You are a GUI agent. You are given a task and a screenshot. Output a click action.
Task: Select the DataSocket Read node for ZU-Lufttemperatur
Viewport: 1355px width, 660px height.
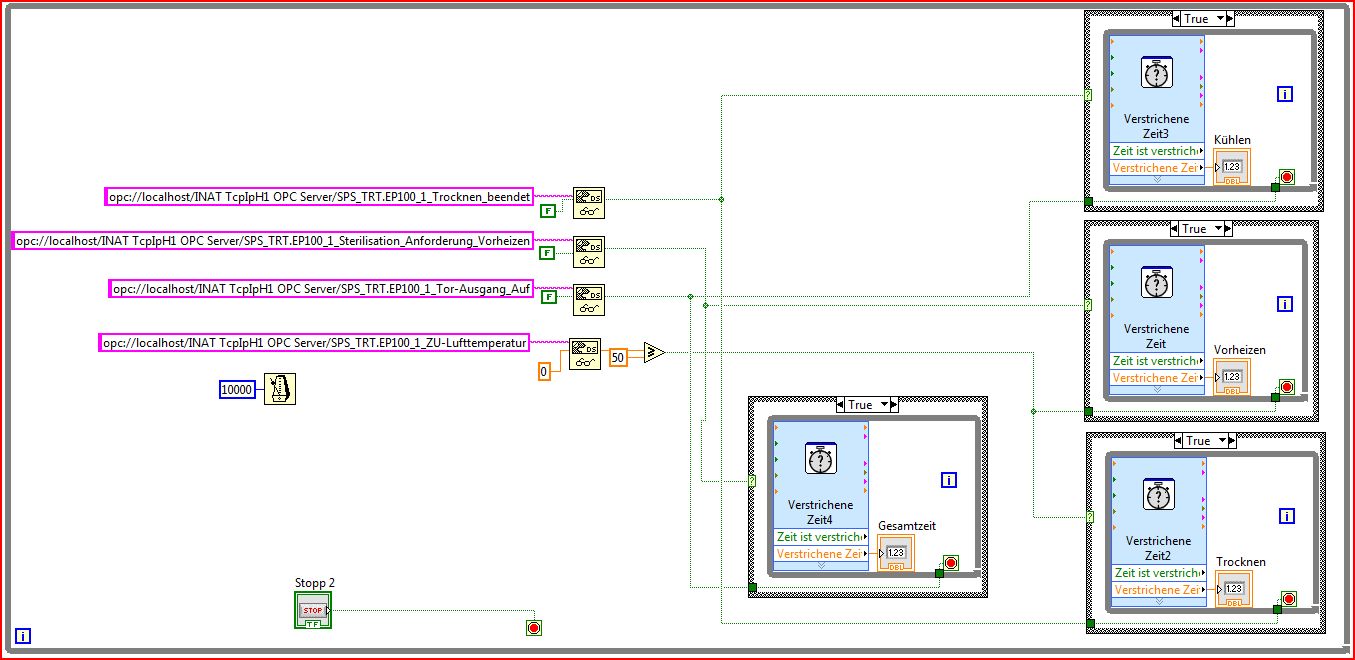tap(585, 354)
